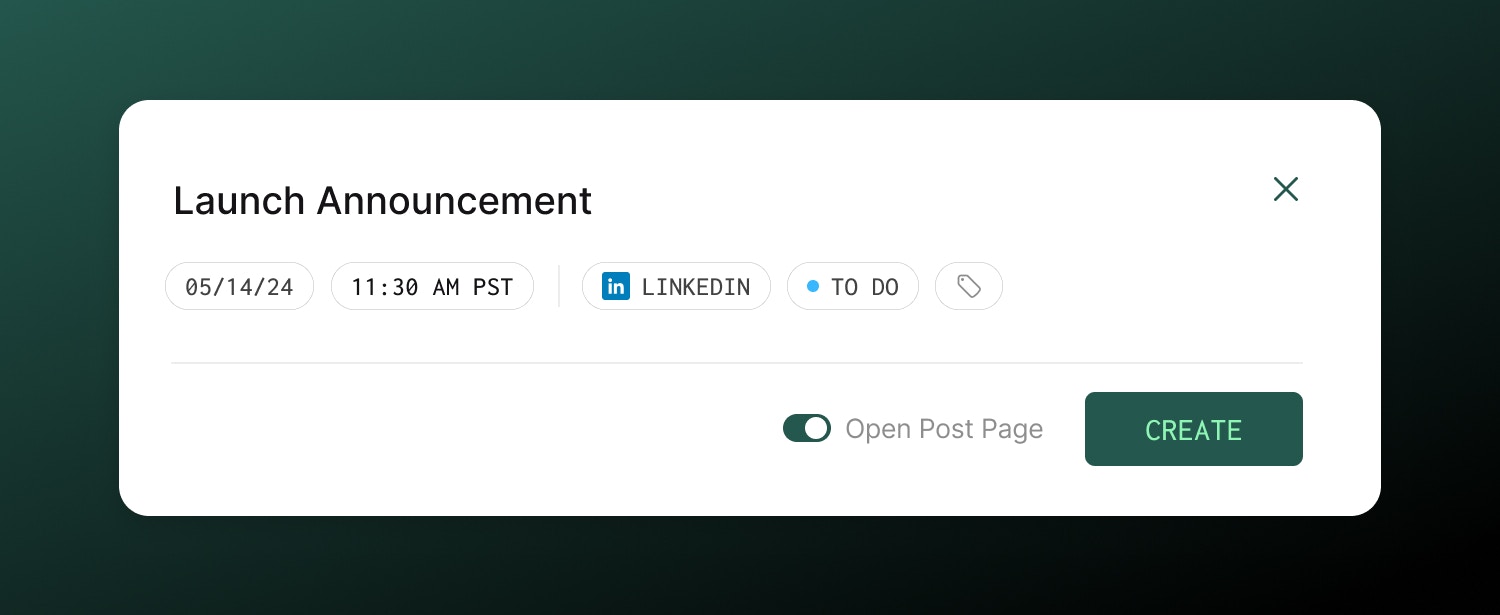Dismiss the dialog with the X icon
1500x615 pixels.
point(1285,189)
